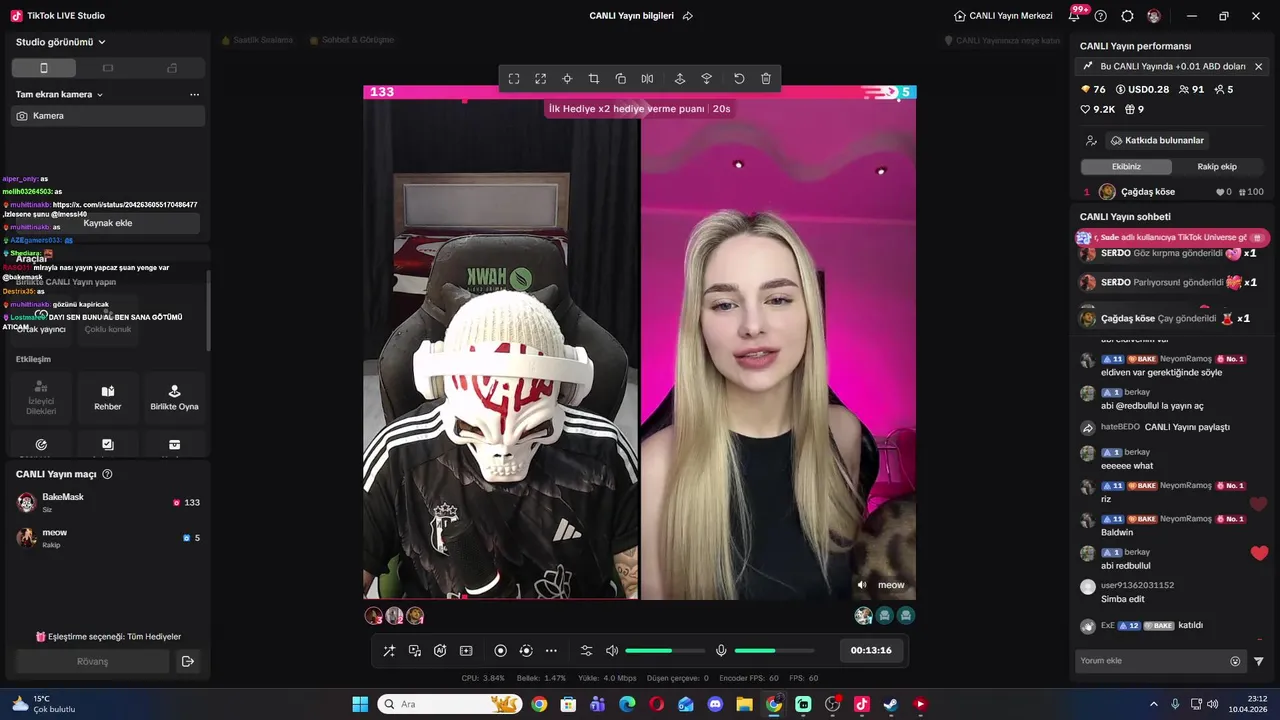Click the duplicate source icon
This screenshot has height=720, width=1280.
[x=620, y=79]
